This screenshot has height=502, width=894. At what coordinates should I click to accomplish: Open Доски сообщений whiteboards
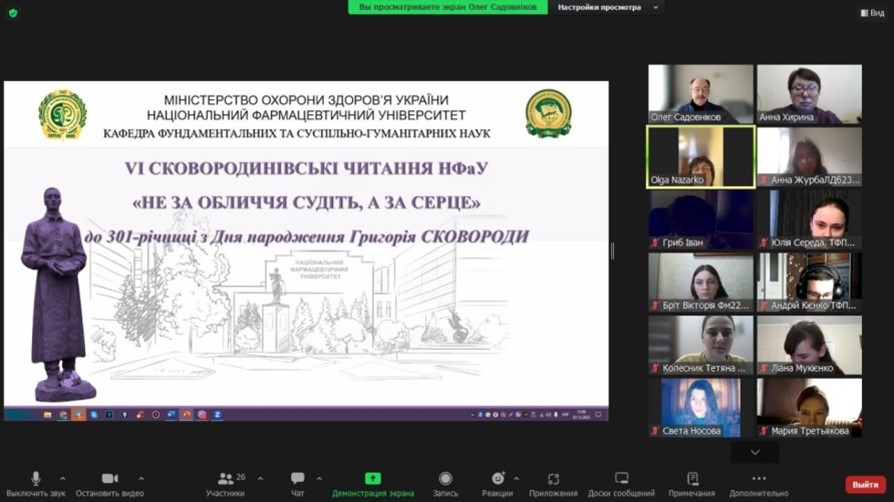pos(621,484)
